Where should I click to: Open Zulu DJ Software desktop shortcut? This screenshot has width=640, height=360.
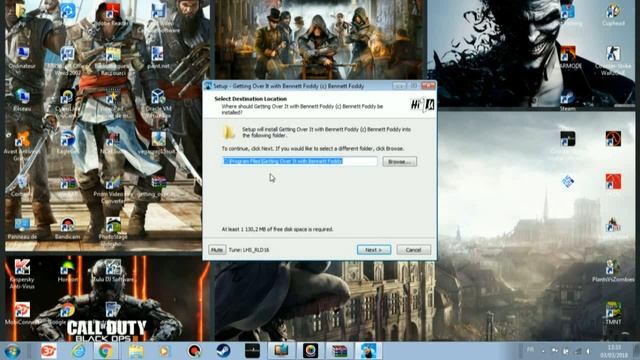pyautogui.click(x=113, y=271)
